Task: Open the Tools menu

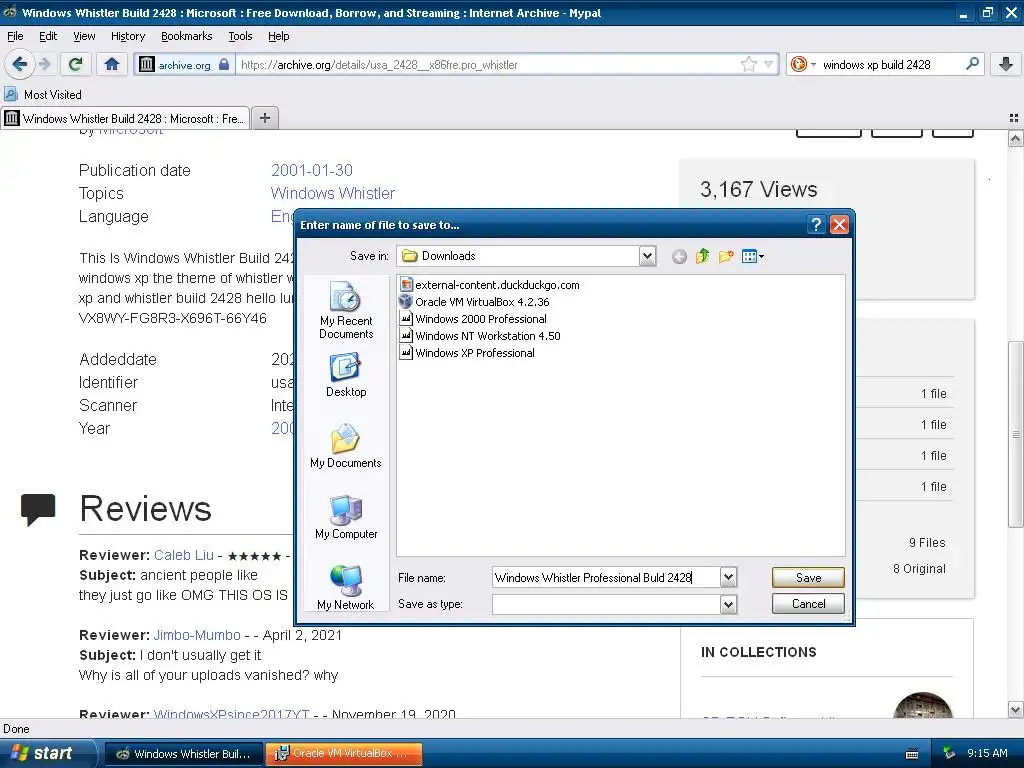Action: coord(240,36)
